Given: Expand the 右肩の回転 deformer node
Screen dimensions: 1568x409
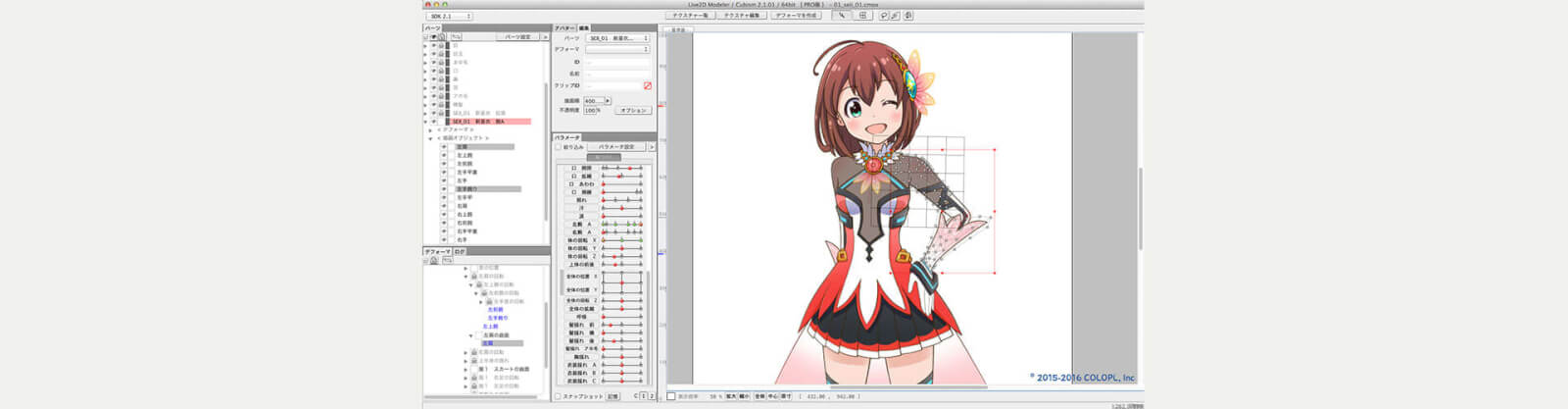Looking at the screenshot, I should pyautogui.click(x=466, y=352).
